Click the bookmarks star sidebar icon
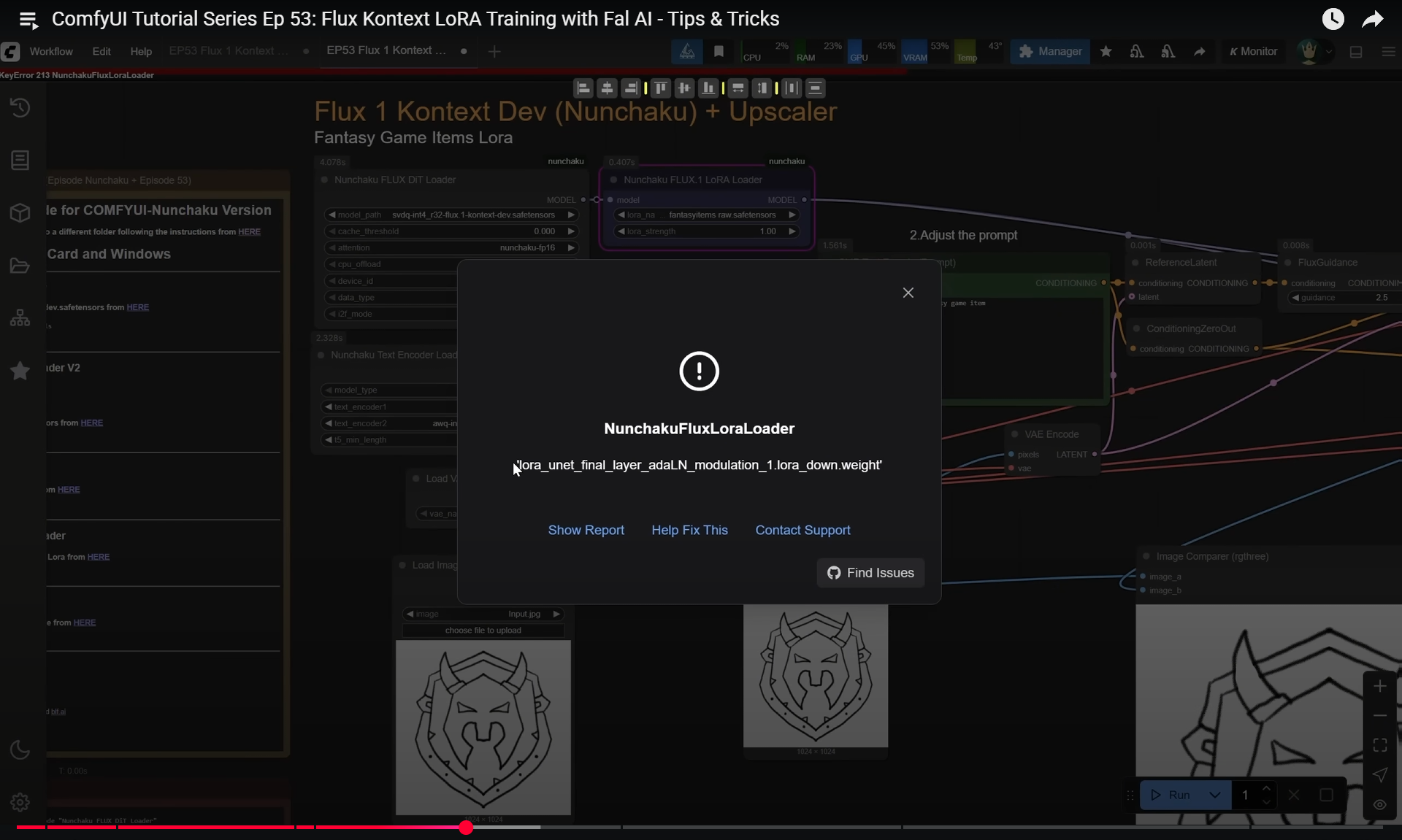This screenshot has width=1402, height=840. [x=20, y=371]
